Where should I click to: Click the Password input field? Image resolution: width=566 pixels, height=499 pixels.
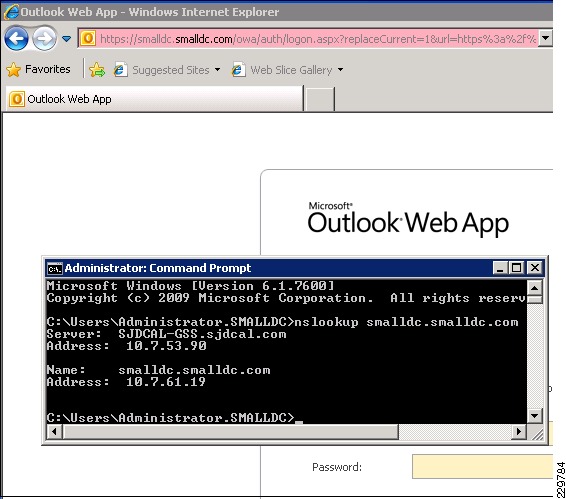coord(482,467)
